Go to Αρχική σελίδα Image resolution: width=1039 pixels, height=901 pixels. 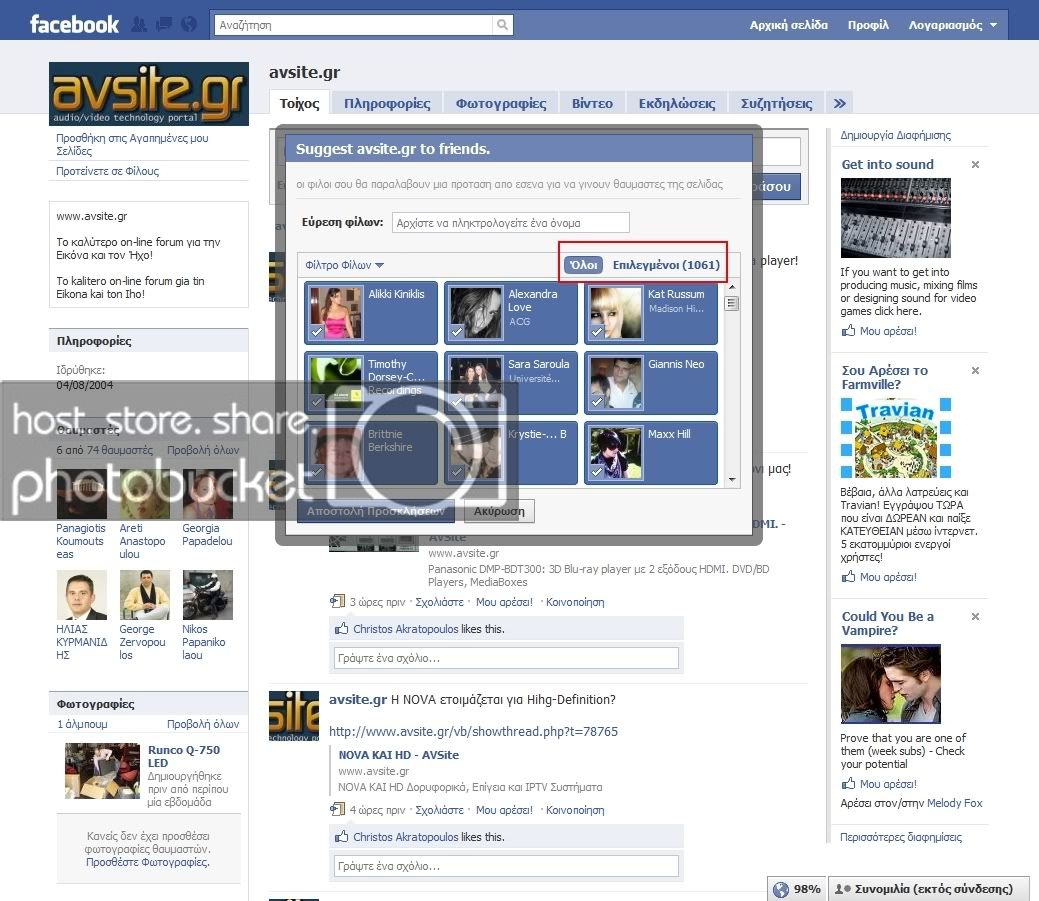point(789,25)
